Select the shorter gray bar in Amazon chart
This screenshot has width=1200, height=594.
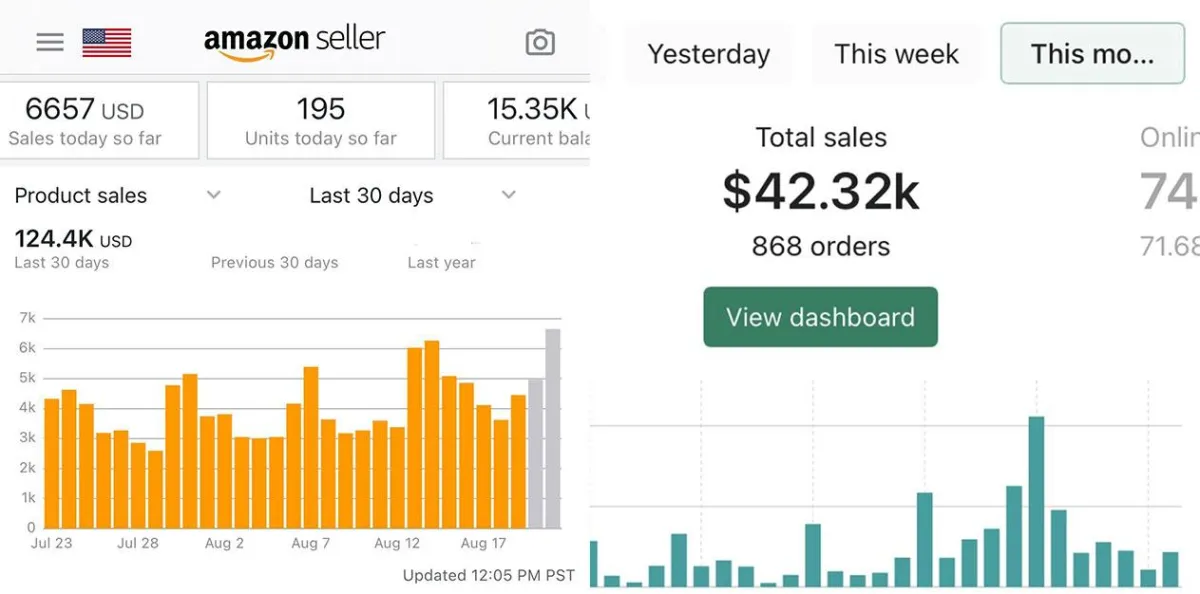536,453
